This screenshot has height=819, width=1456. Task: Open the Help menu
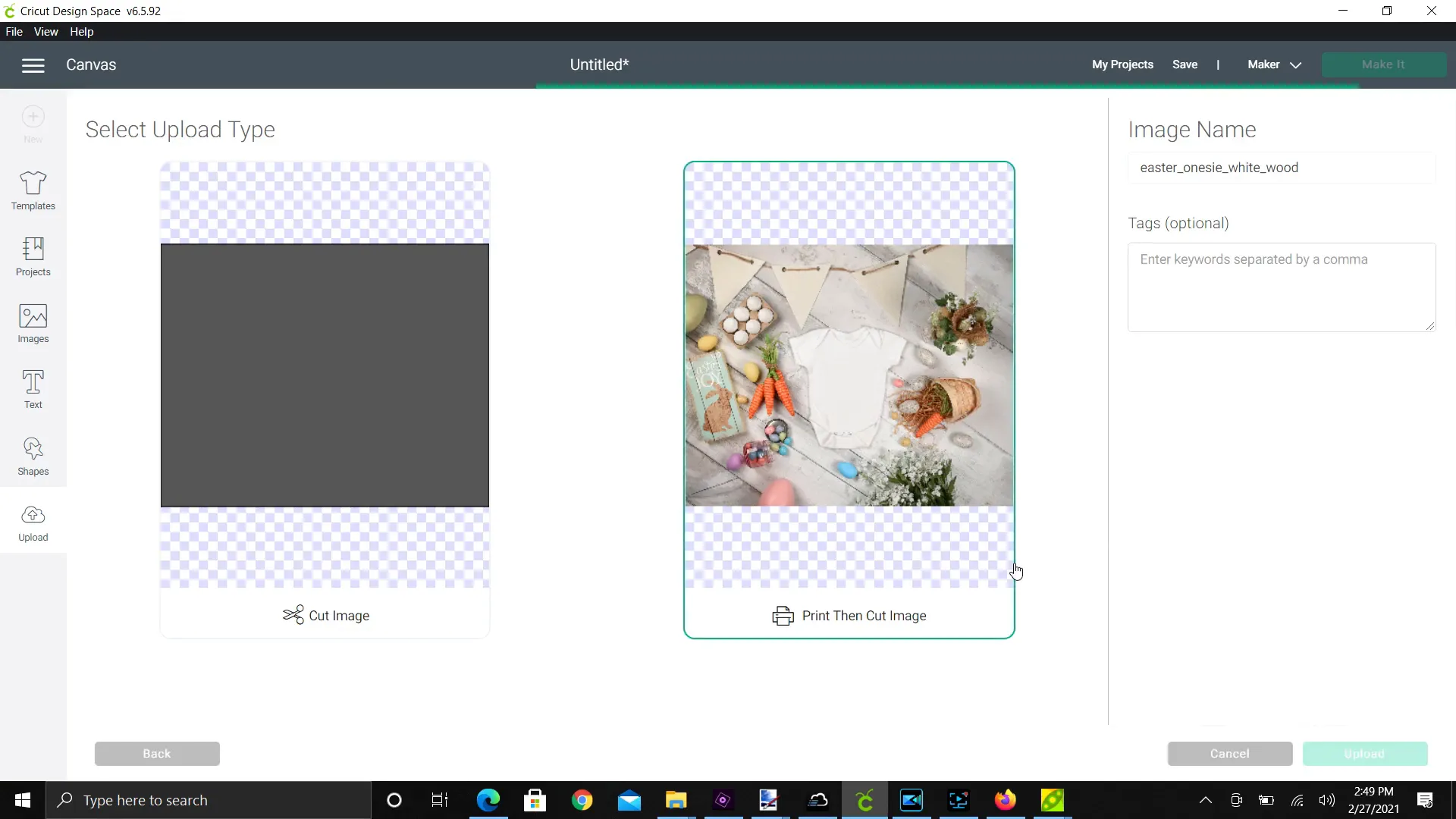click(81, 31)
